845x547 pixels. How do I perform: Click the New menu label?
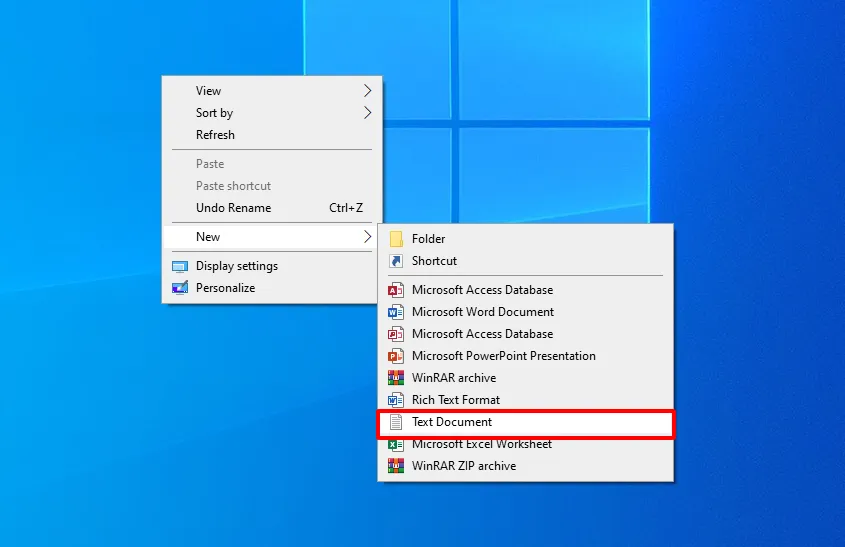click(x=208, y=237)
